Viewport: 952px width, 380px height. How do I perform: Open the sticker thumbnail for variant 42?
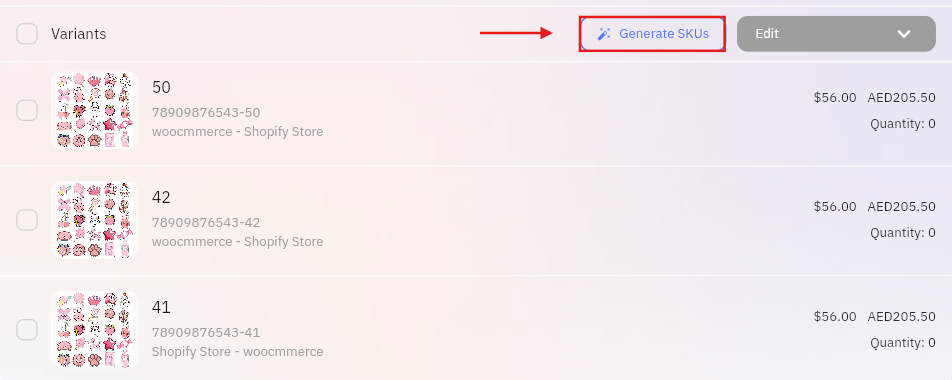click(x=95, y=220)
